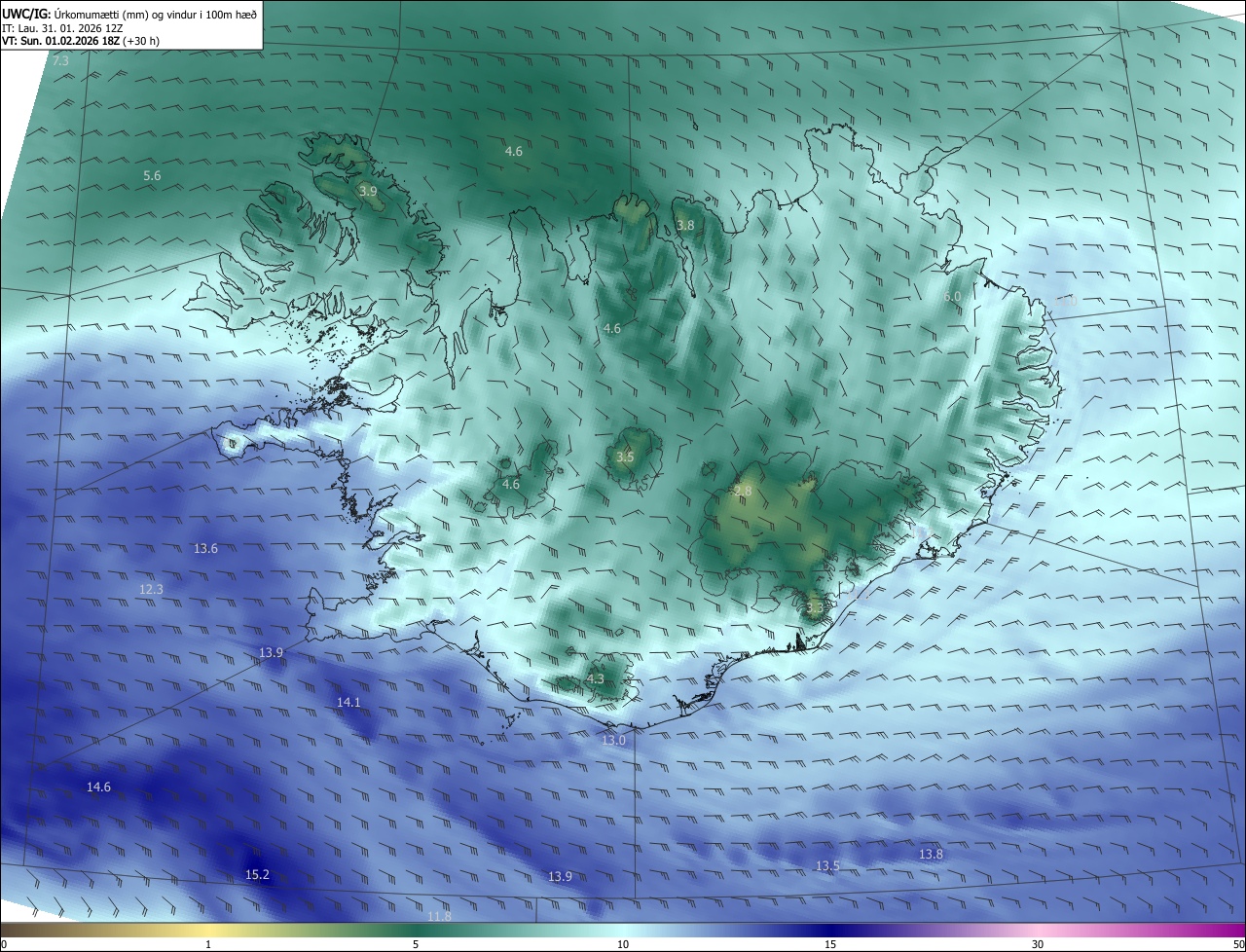The image size is (1246, 952).
Task: Select the 3.9 value in the Westfjords
Action: point(368,192)
